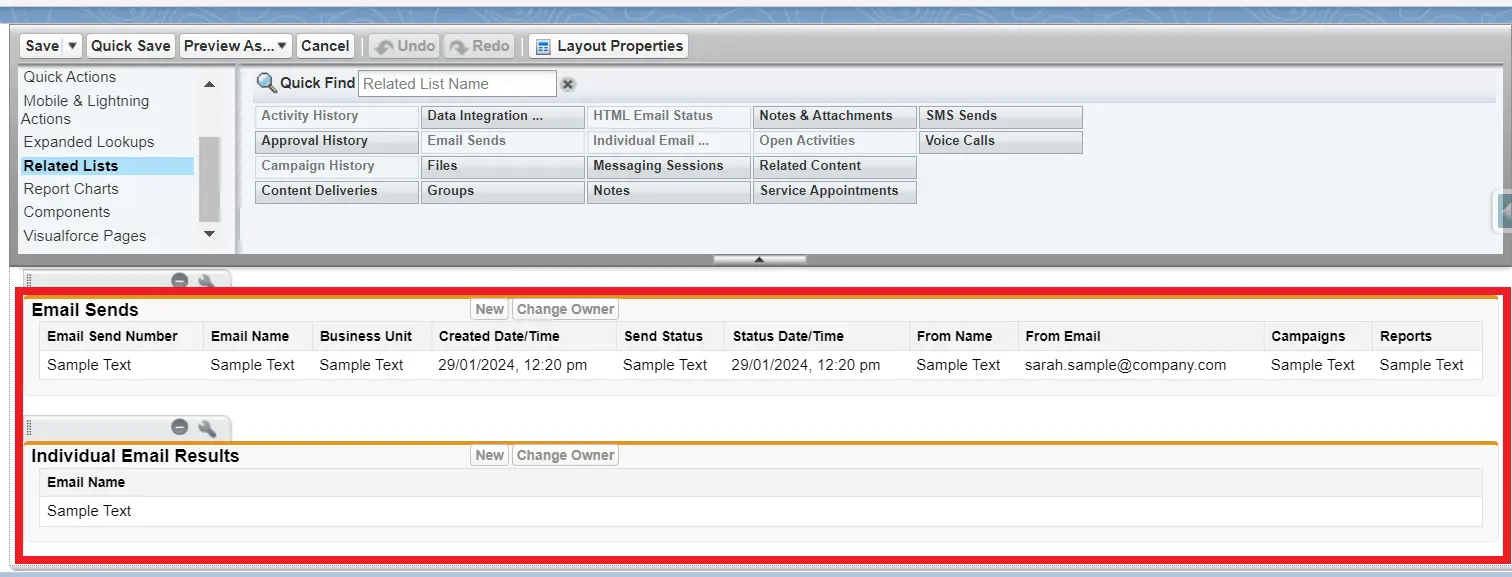1512x577 pixels.
Task: Click the Layout Properties icon button
Action: tap(543, 46)
